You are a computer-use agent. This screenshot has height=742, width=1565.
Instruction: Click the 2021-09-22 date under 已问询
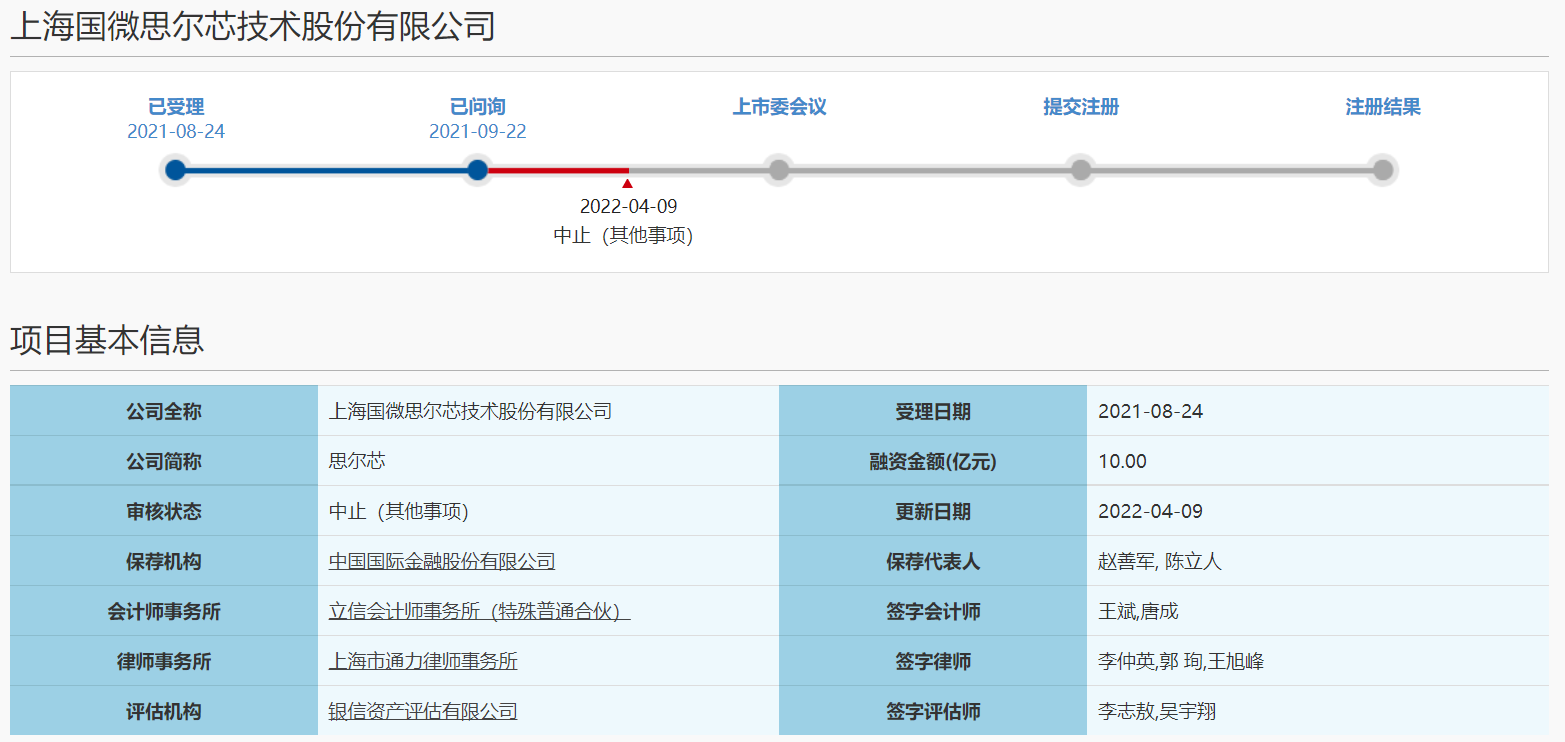(478, 132)
